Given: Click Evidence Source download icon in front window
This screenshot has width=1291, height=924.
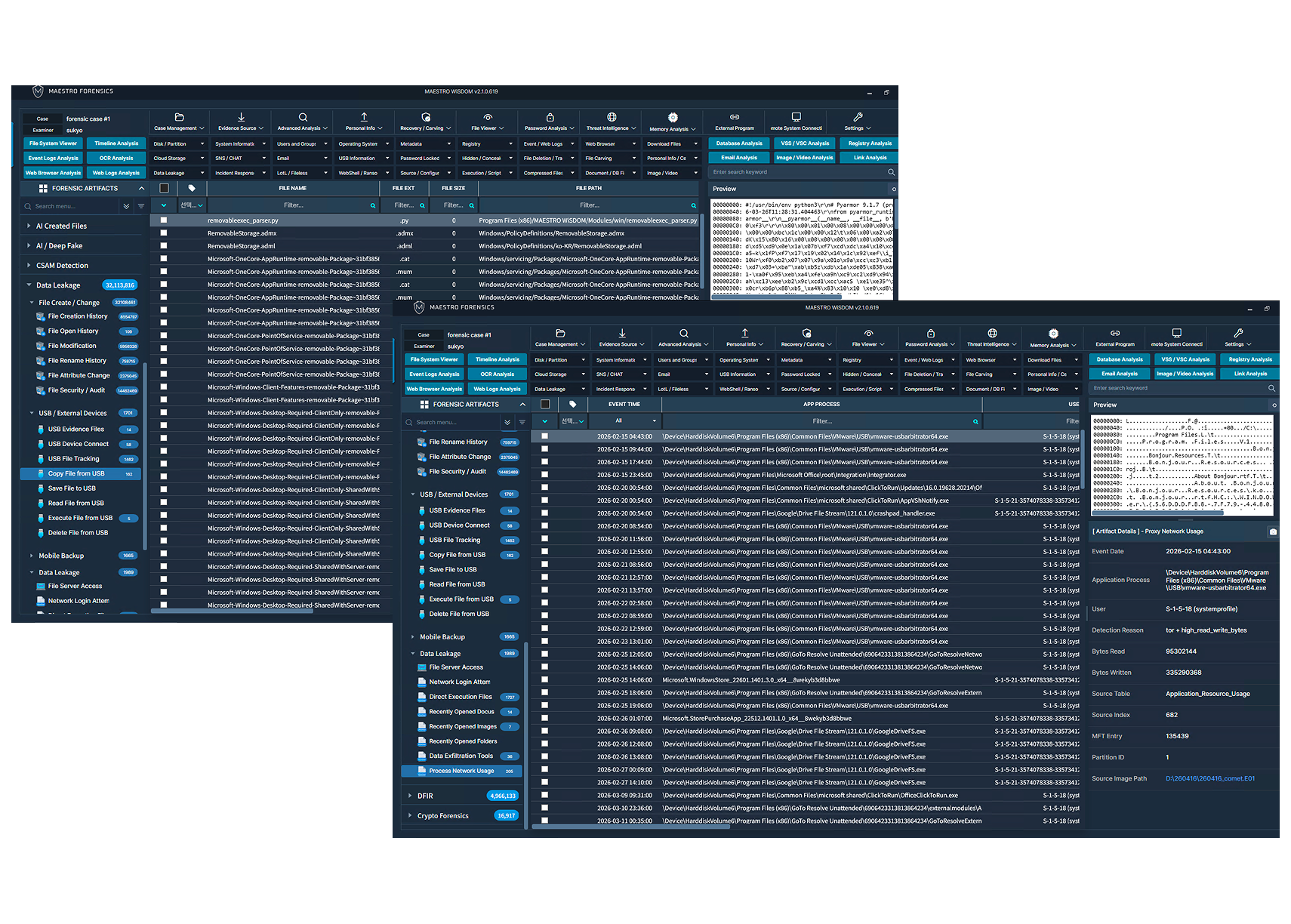Looking at the screenshot, I should point(622,333).
